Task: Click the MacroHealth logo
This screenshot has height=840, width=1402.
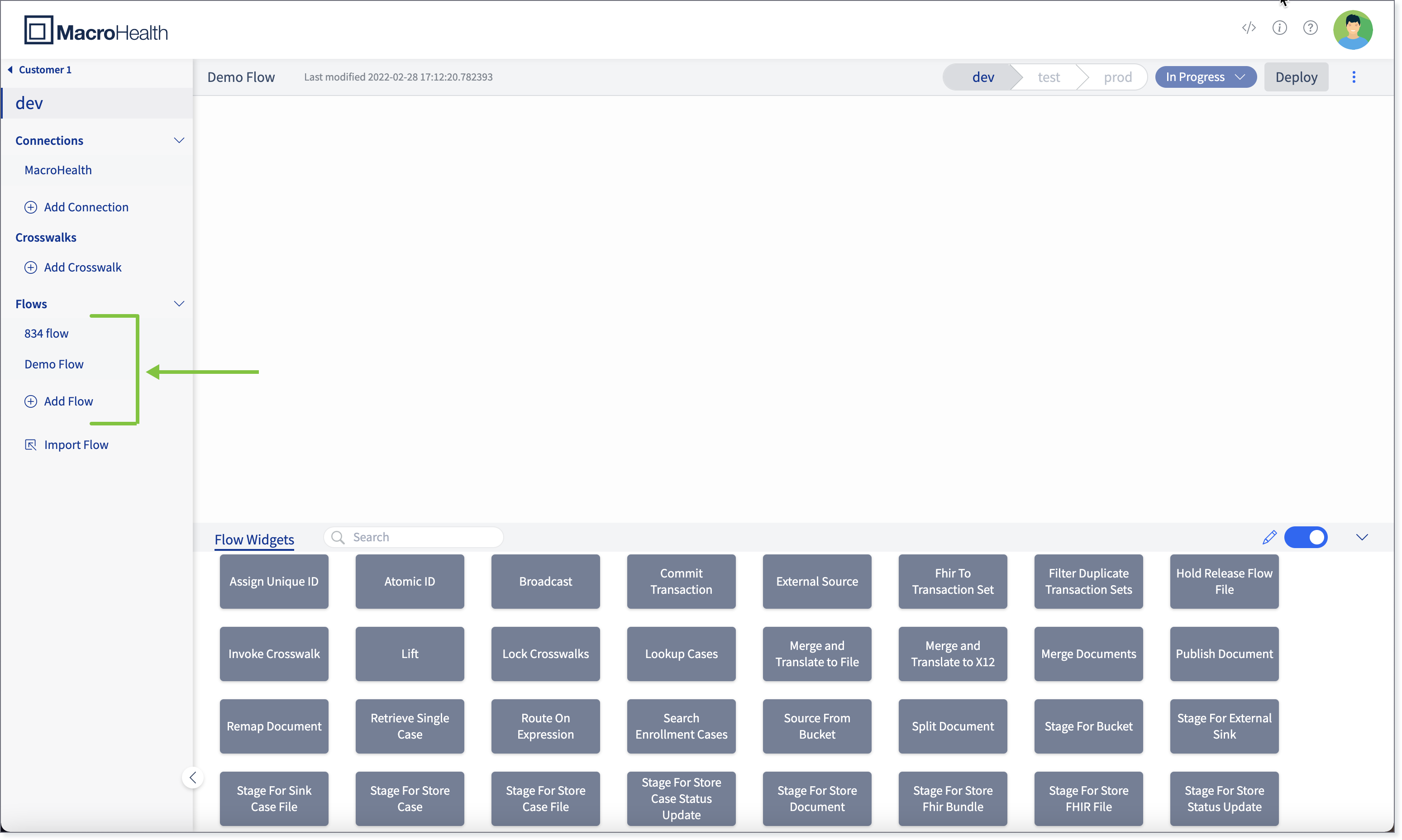Action: click(x=96, y=30)
